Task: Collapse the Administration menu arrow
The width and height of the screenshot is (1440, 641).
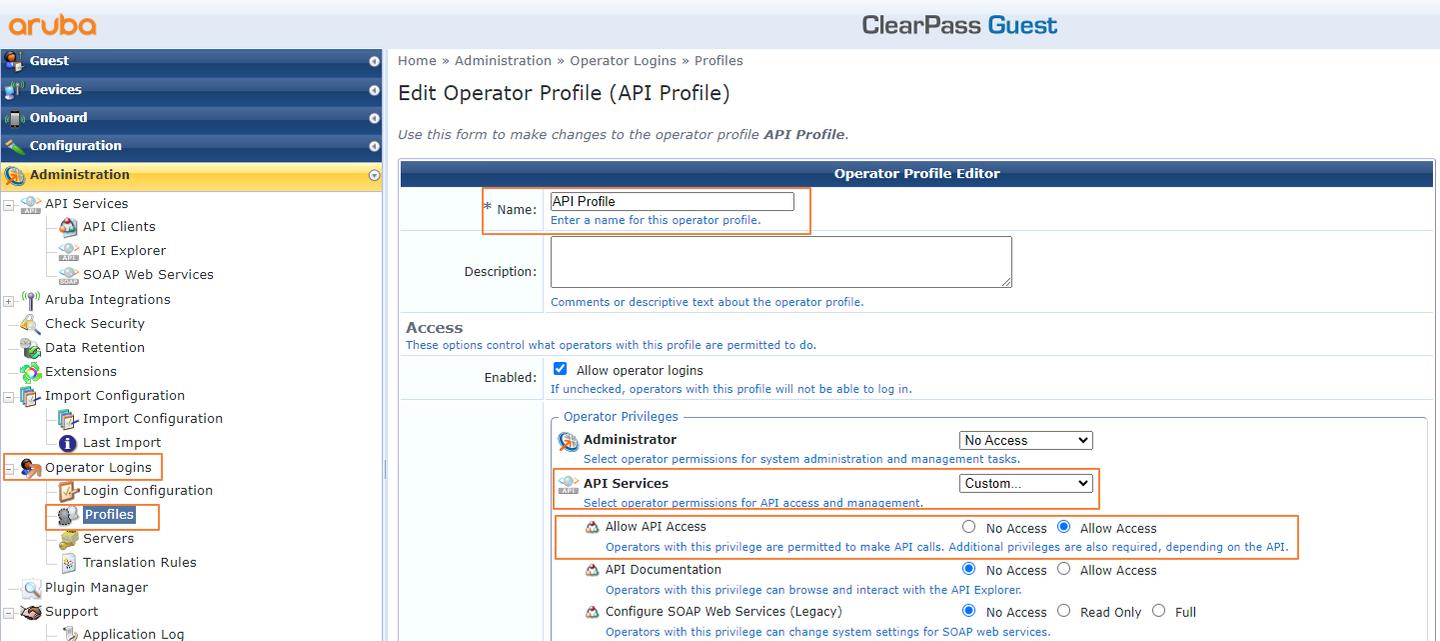Action: pos(374,175)
